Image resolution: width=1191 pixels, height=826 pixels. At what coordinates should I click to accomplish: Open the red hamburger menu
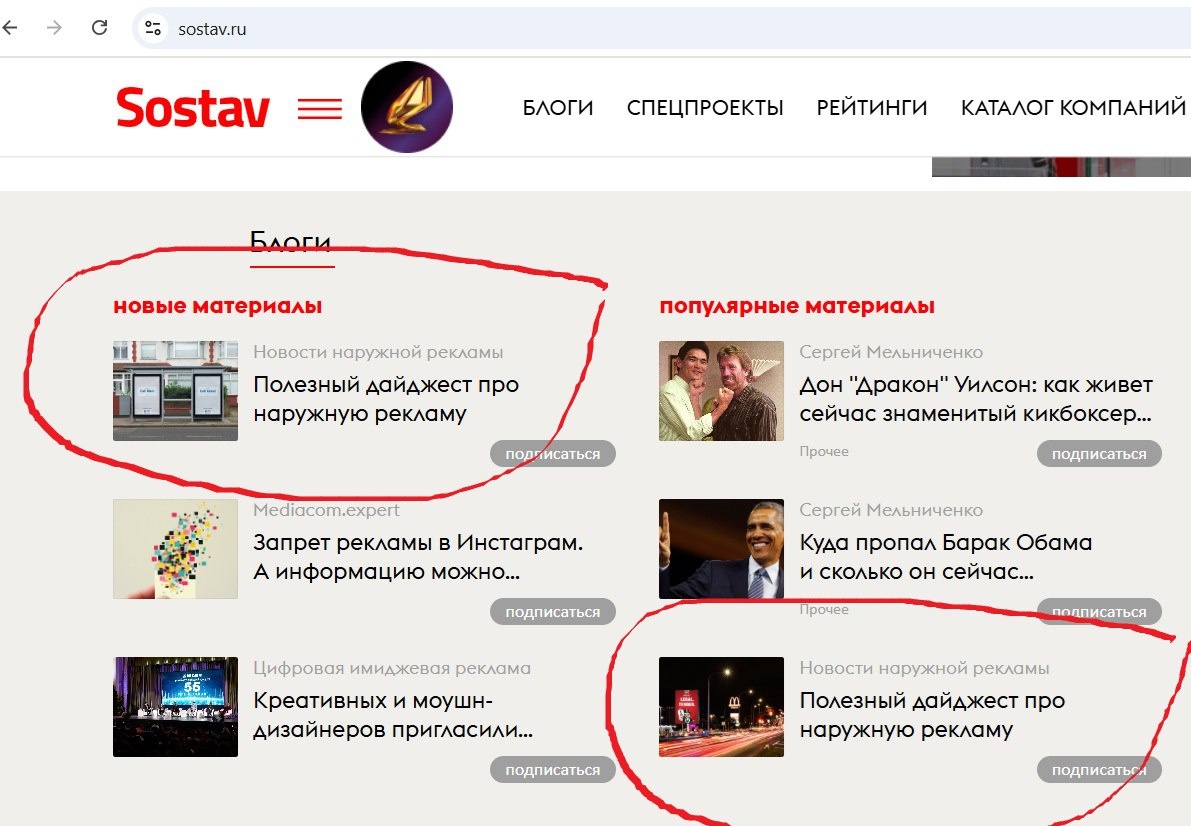coord(320,109)
